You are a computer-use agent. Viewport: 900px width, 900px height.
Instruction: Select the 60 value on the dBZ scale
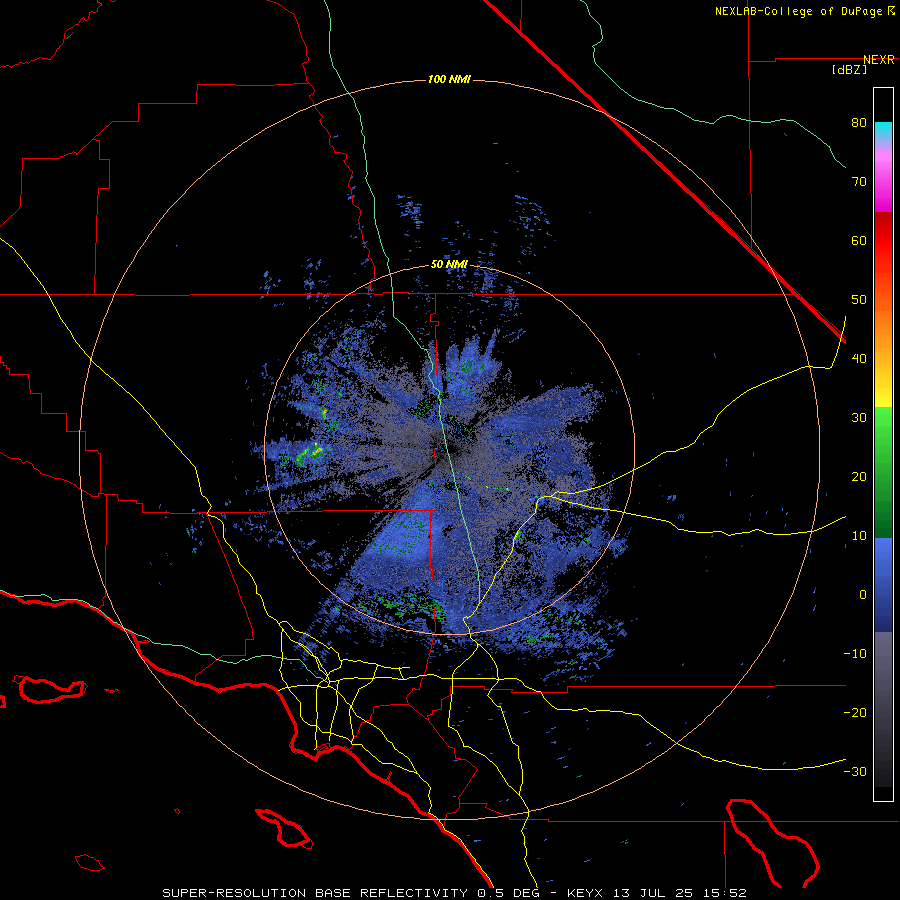coord(859,241)
